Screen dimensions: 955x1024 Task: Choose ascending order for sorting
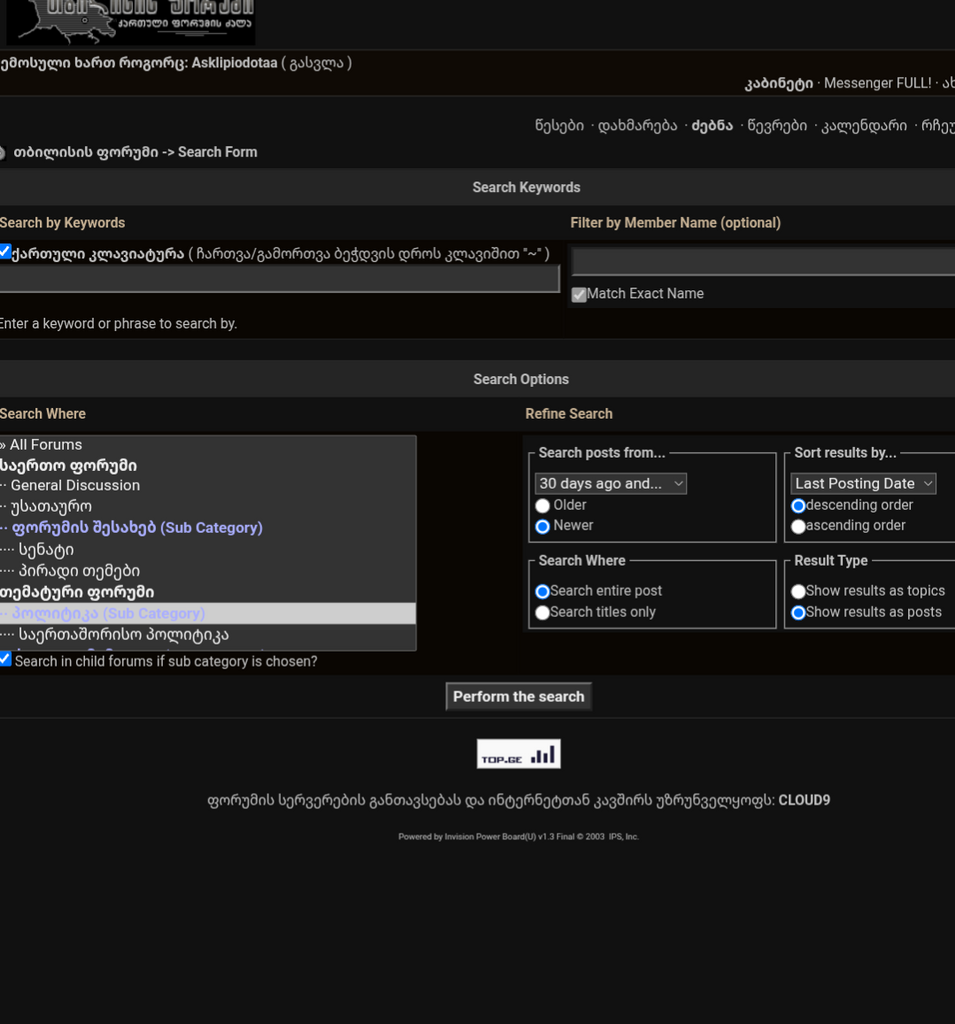[x=798, y=525]
